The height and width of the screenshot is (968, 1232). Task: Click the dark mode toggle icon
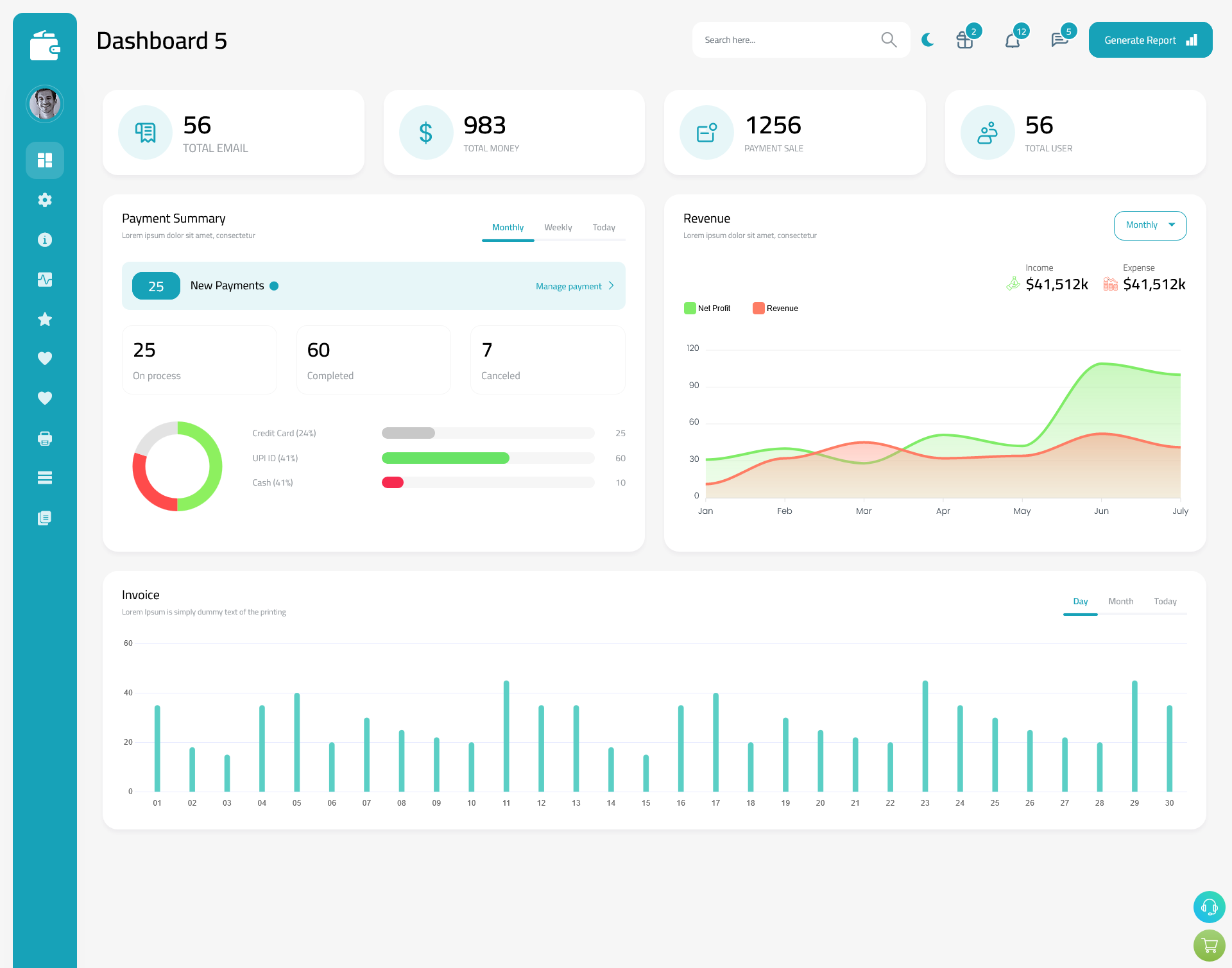tap(927, 39)
